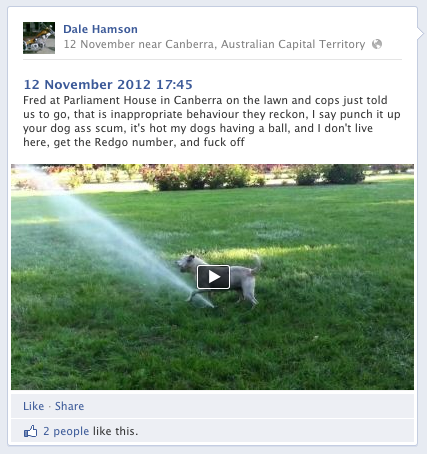
Task: Open the '12 November 2012 17:45' title
Action: click(108, 84)
